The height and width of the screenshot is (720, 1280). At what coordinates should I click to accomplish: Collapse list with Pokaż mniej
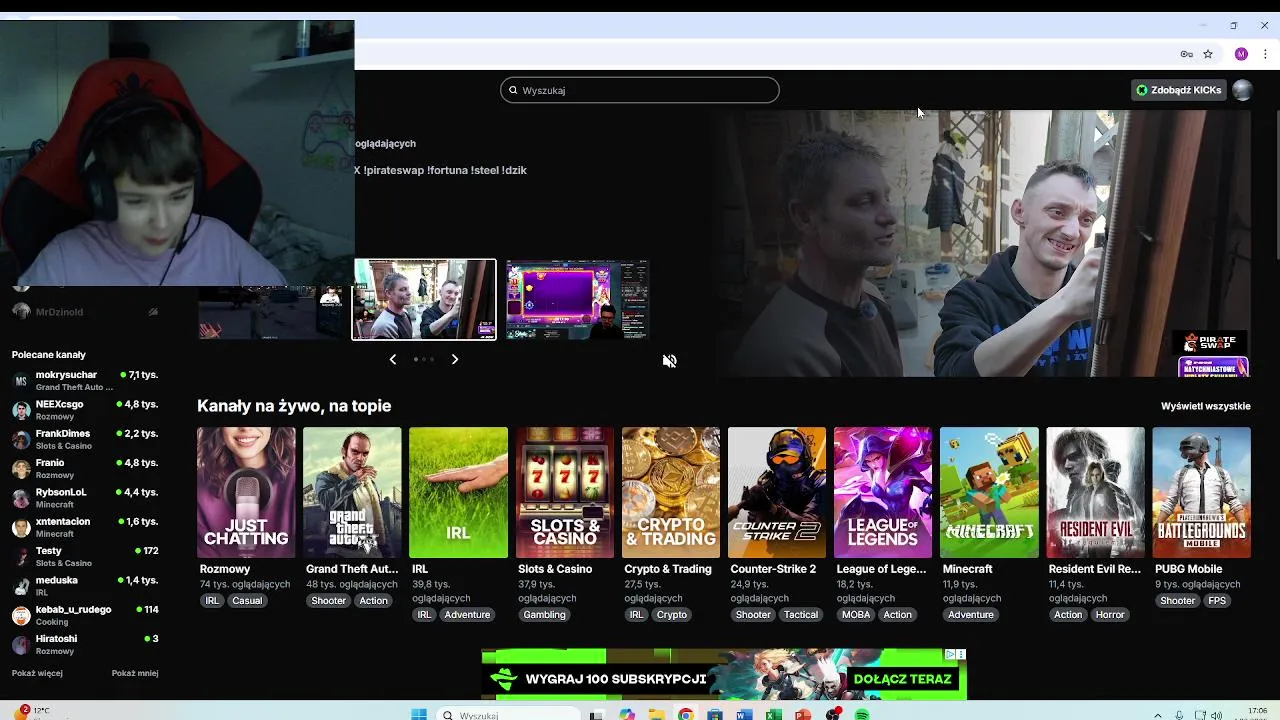click(x=135, y=673)
